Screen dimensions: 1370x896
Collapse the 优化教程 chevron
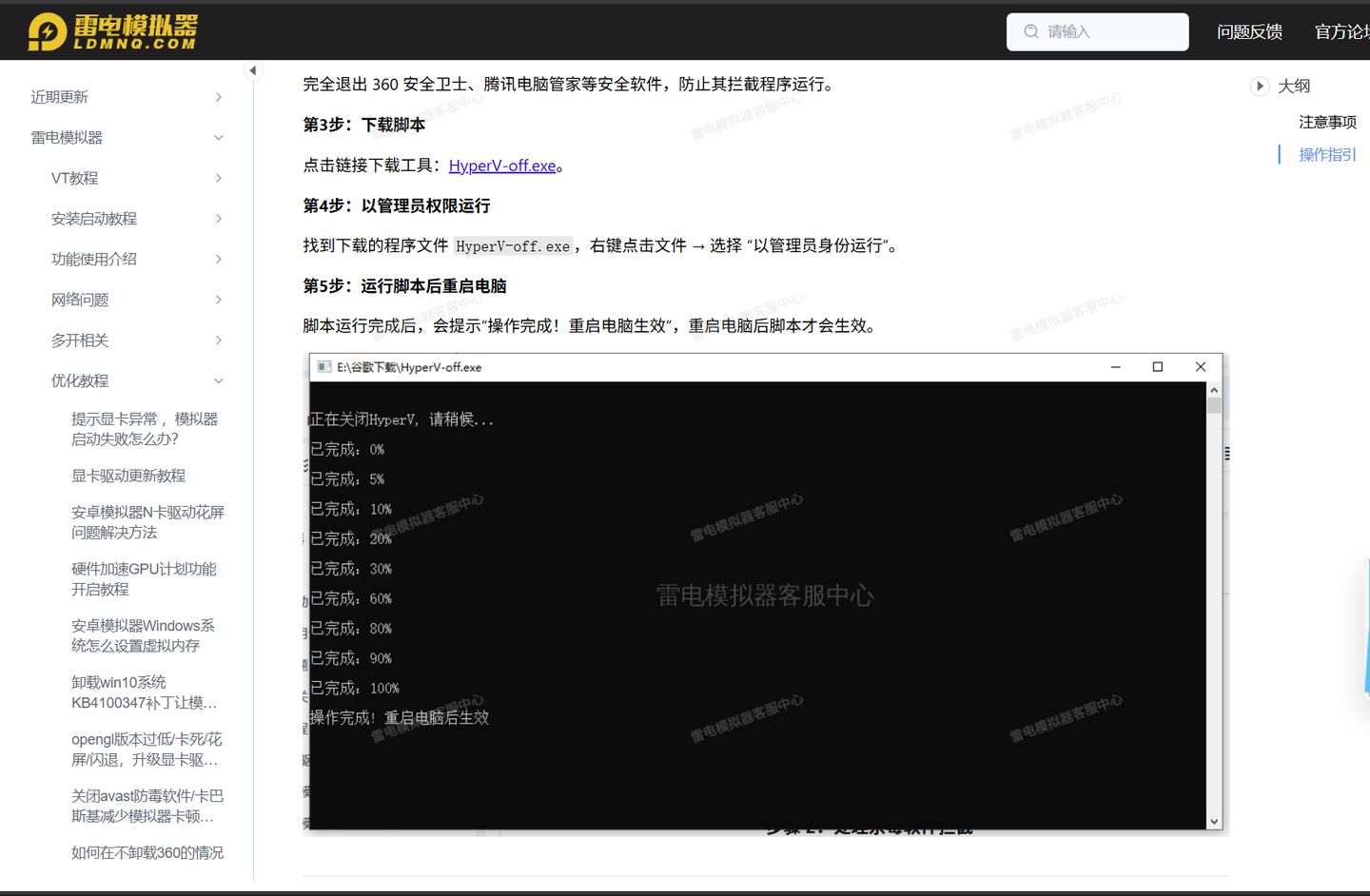pyautogui.click(x=219, y=380)
